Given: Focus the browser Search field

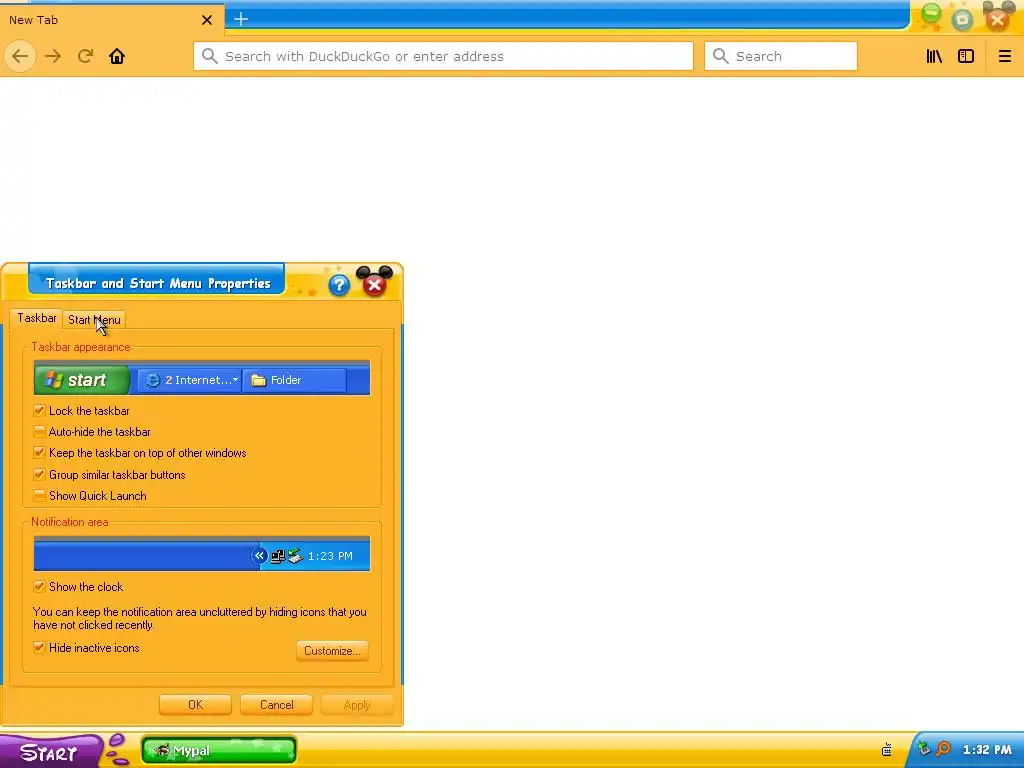Looking at the screenshot, I should coord(780,56).
